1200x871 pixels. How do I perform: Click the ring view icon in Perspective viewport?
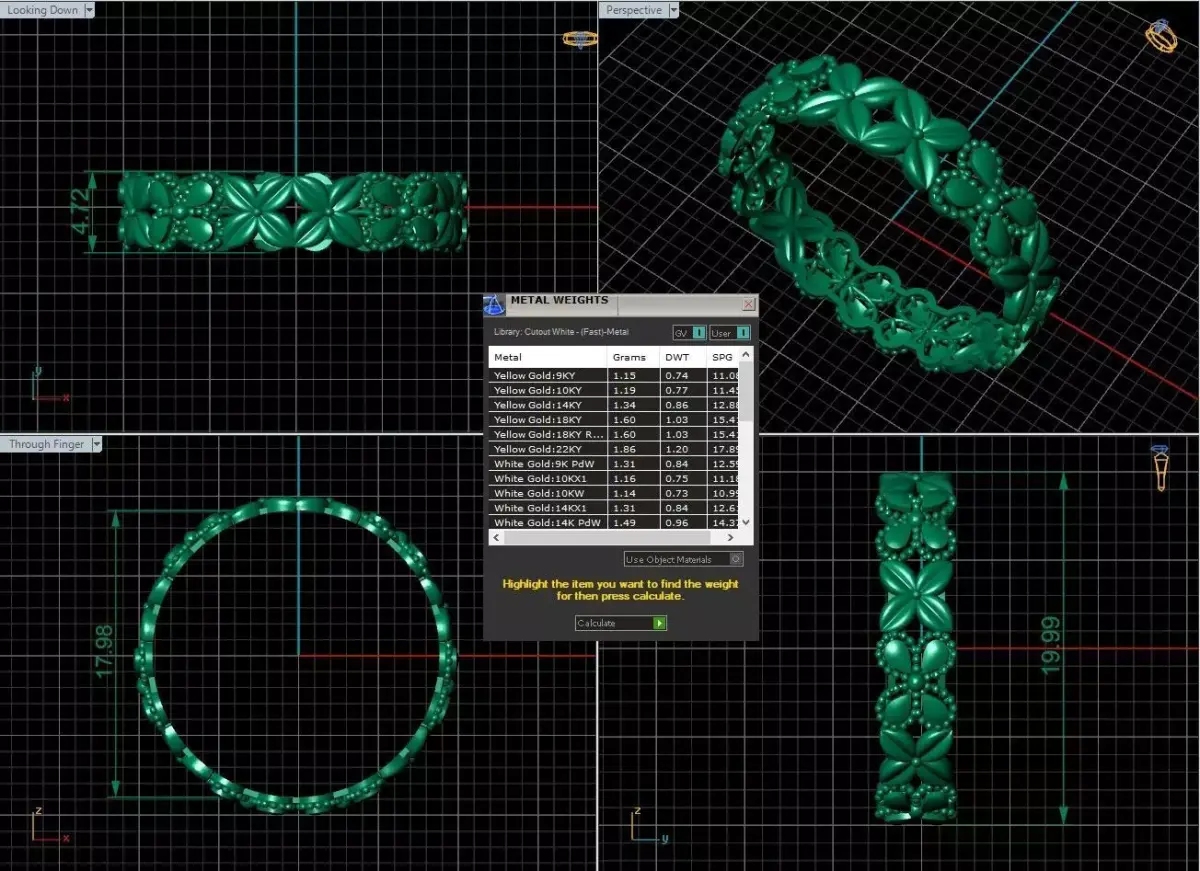tap(1162, 36)
